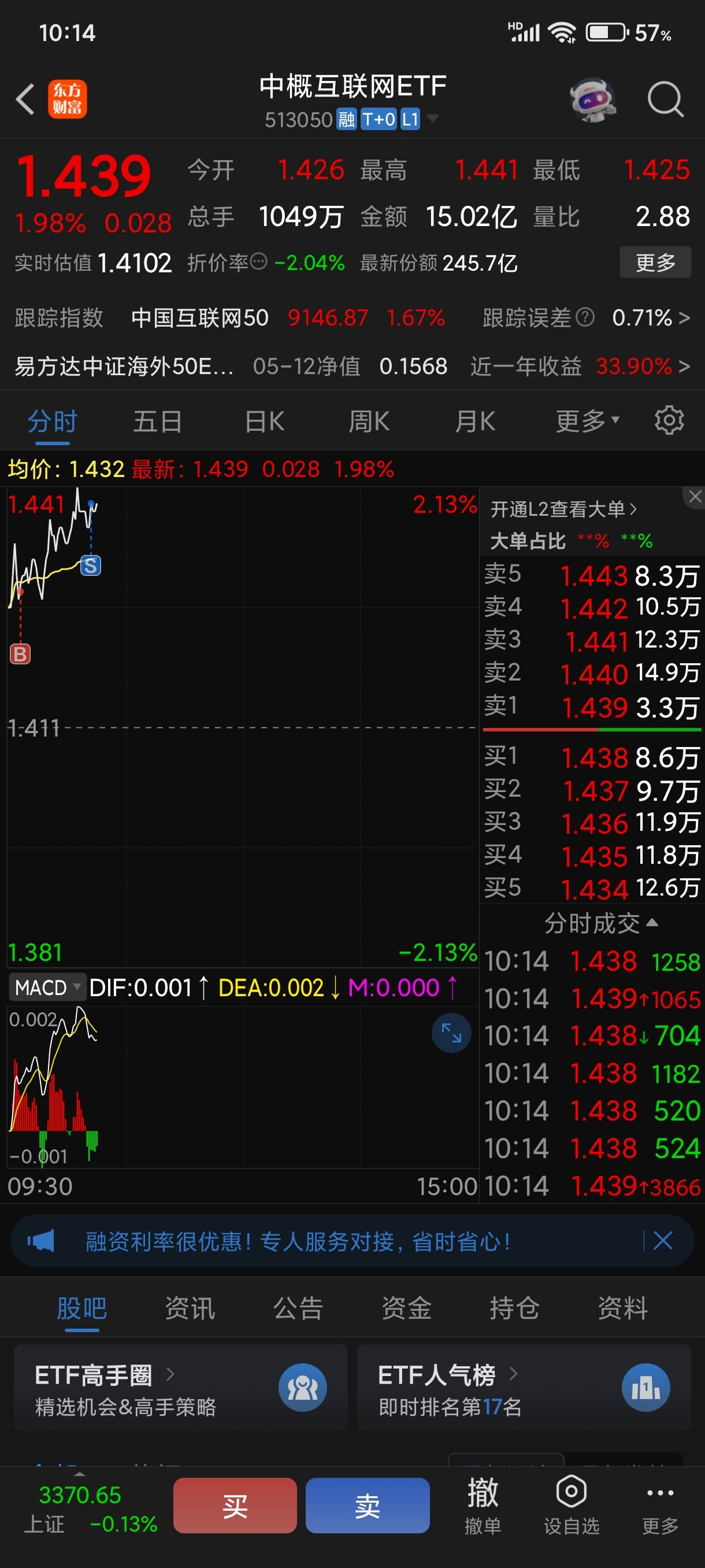
Task: Tap the 更多 quote details button
Action: [655, 262]
